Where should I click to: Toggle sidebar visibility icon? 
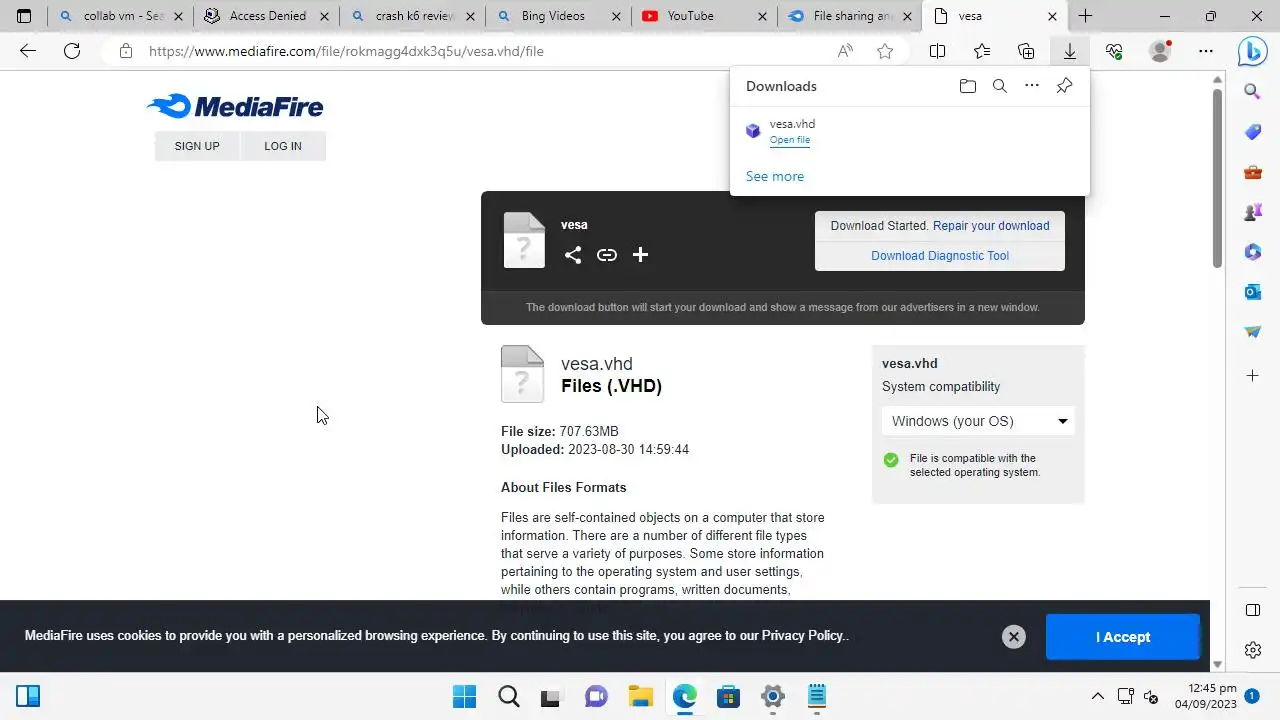pyautogui.click(x=1253, y=610)
